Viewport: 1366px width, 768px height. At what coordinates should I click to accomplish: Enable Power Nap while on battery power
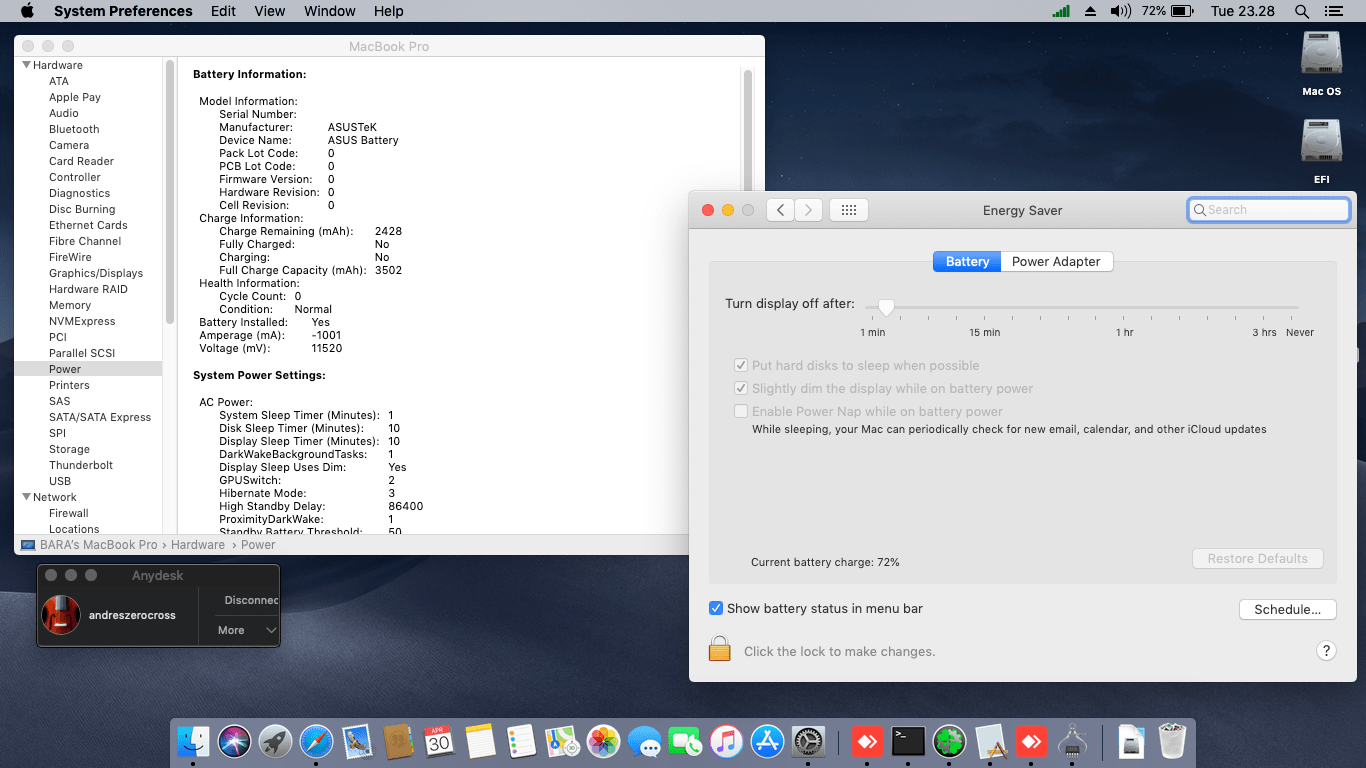[x=742, y=411]
